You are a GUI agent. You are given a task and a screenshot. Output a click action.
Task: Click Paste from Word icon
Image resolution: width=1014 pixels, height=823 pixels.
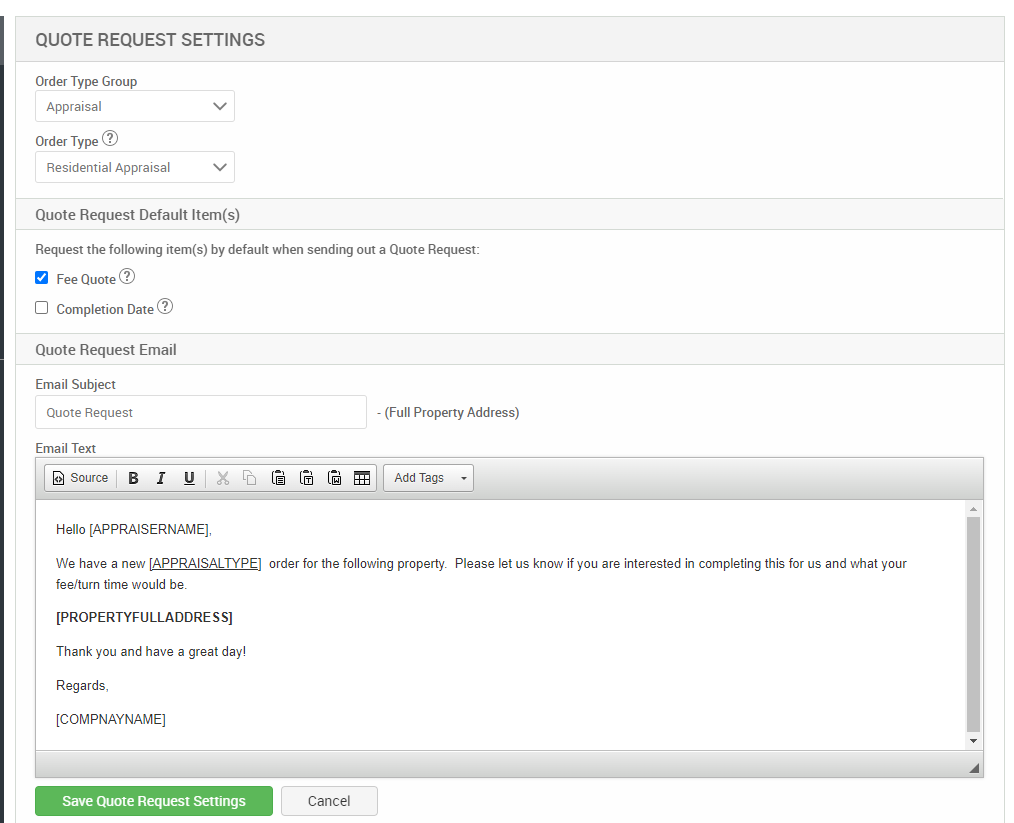tap(335, 478)
